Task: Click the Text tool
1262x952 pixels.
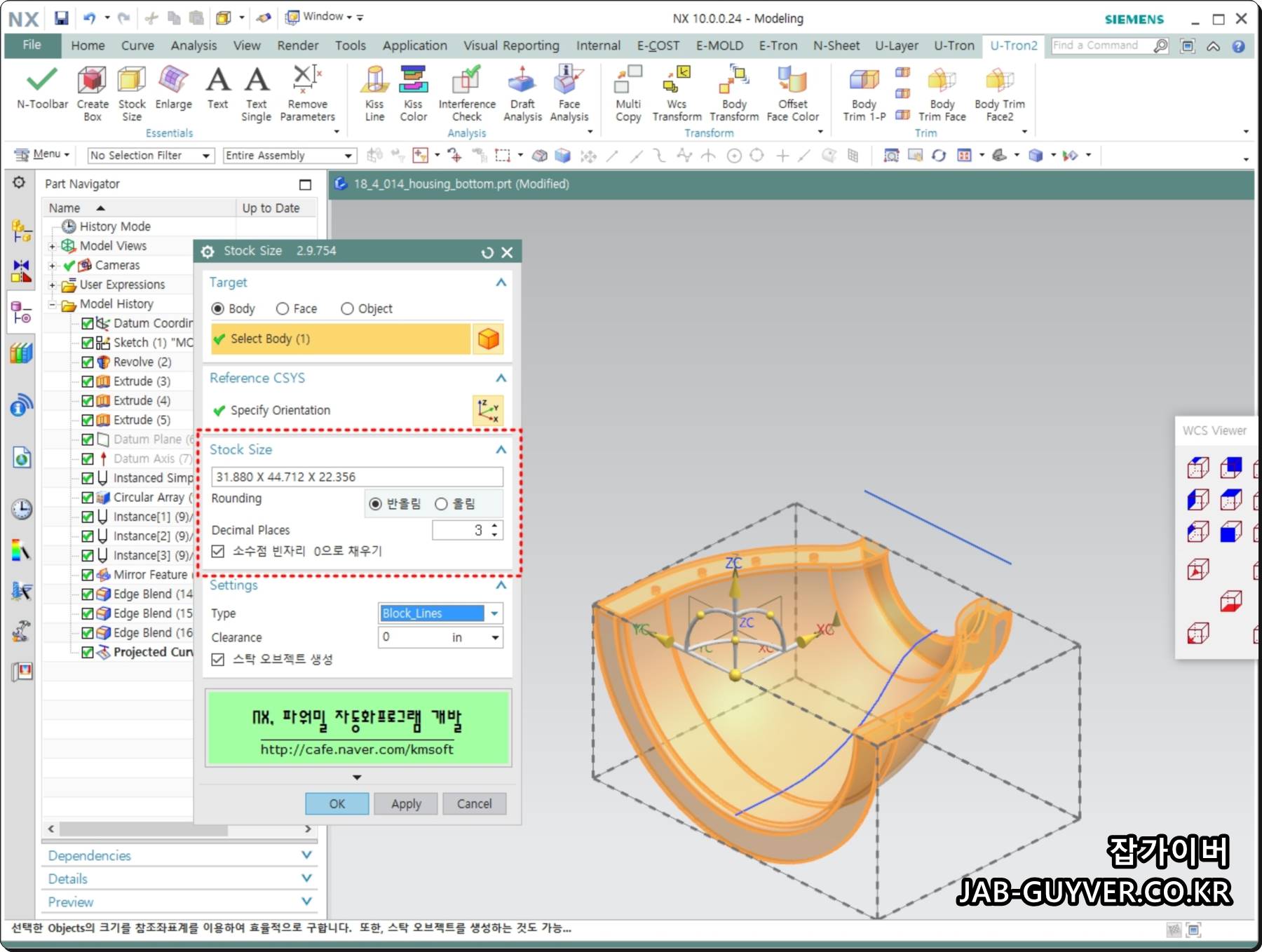Action: (x=218, y=88)
